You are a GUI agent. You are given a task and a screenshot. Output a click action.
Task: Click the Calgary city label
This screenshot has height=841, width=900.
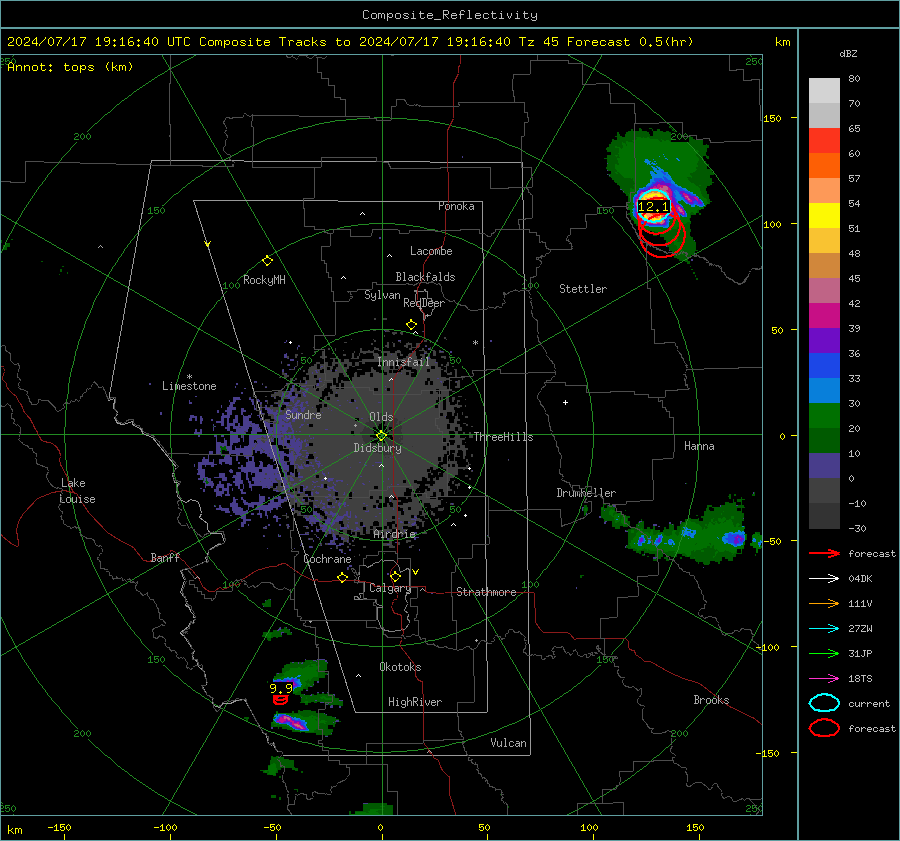pos(390,588)
